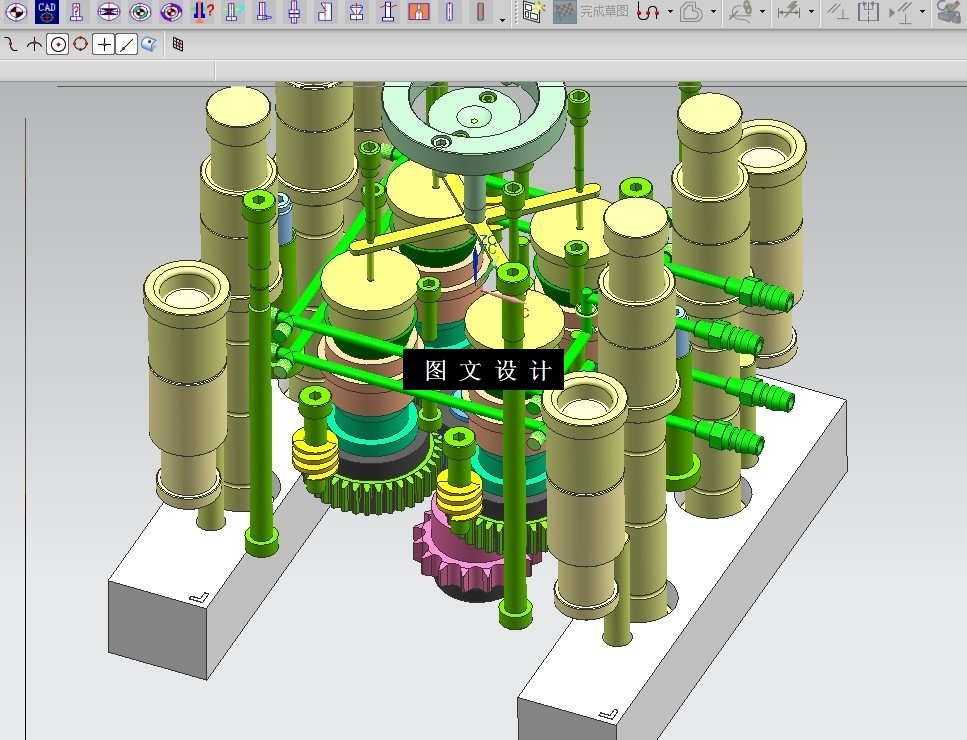
Task: Click the auto constrain icon with green arrow
Action: [x=901, y=12]
